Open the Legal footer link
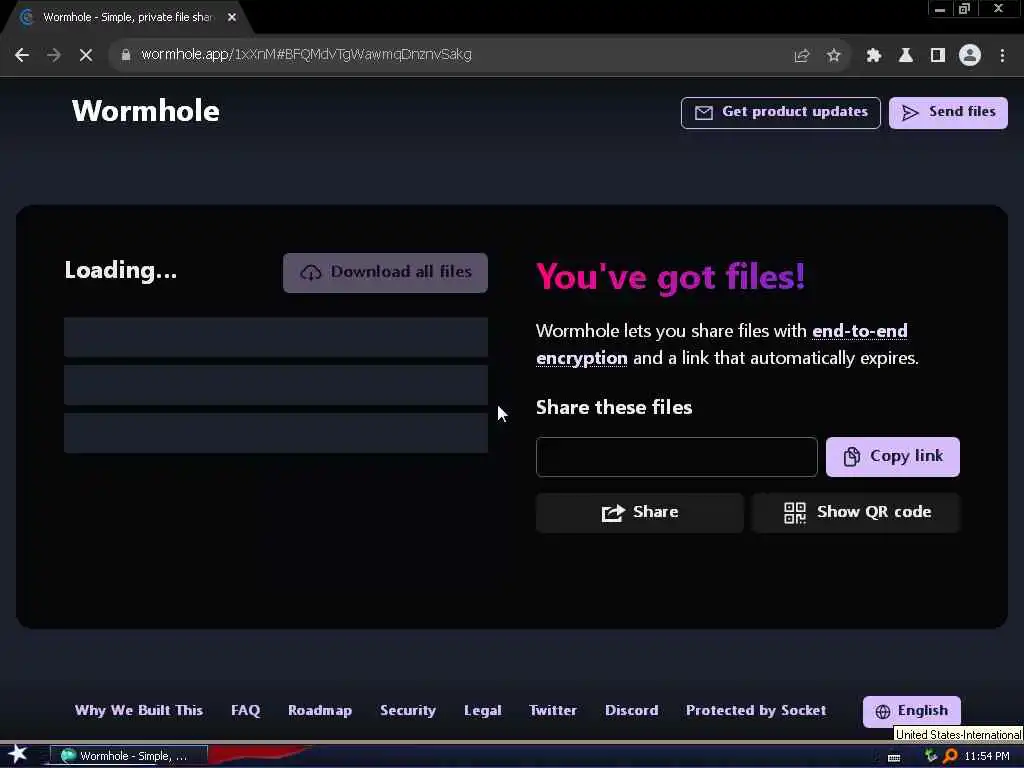The height and width of the screenshot is (768, 1024). coord(483,711)
